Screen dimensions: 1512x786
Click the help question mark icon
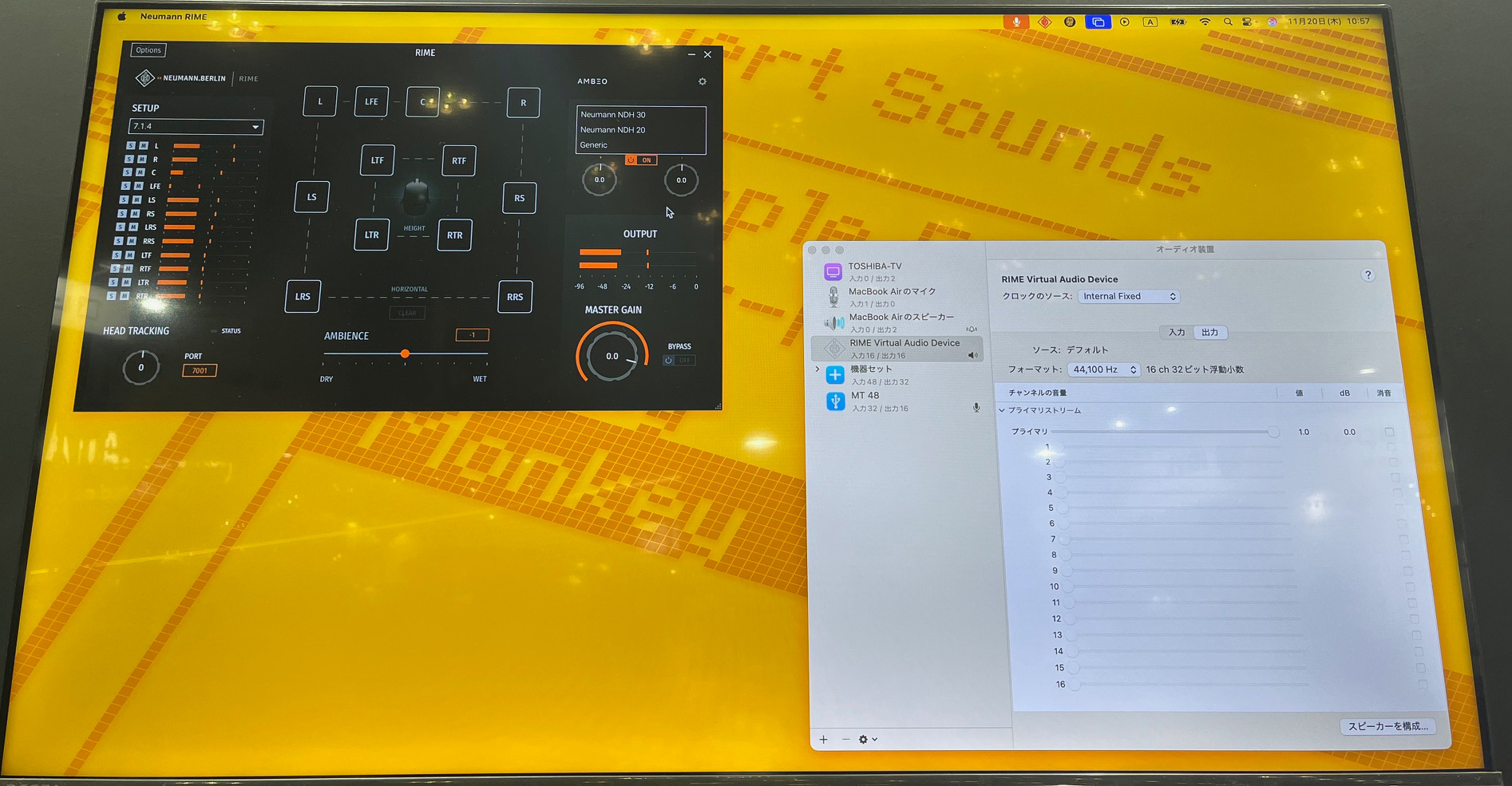(x=1368, y=275)
